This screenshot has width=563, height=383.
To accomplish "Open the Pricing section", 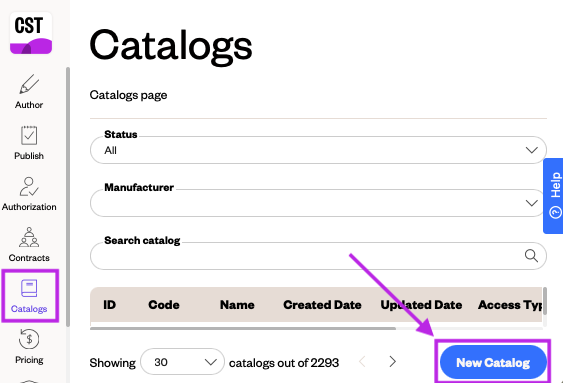I will coord(29,347).
